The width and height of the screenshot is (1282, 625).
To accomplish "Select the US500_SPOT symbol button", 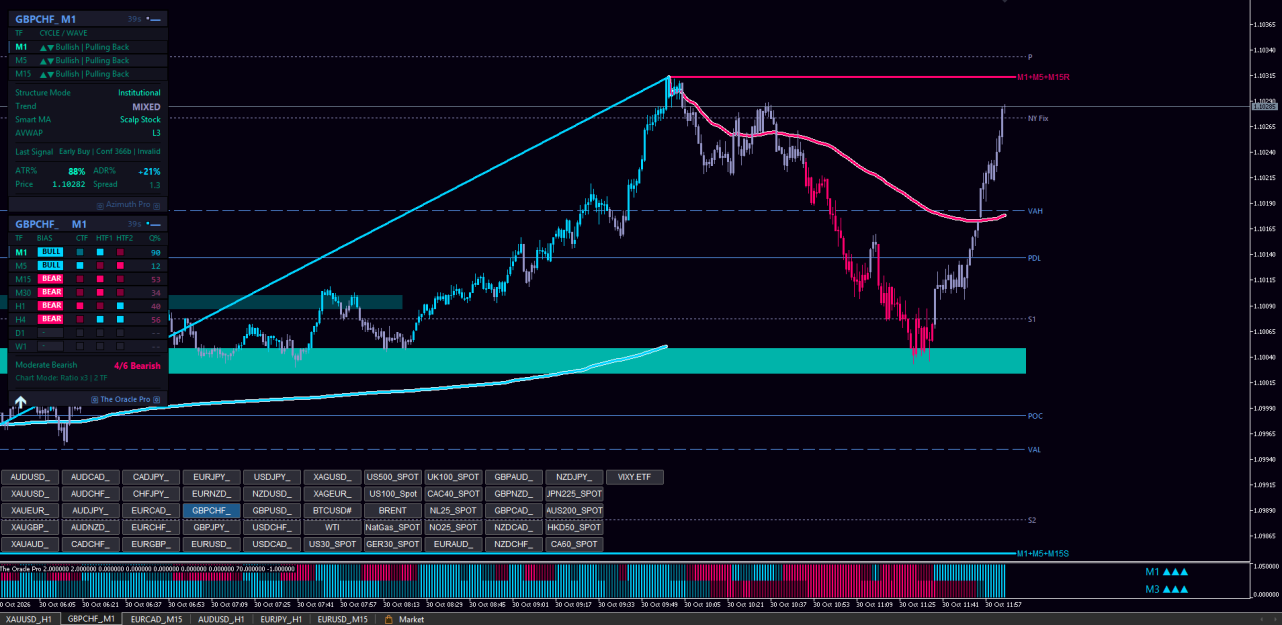I will pyautogui.click(x=392, y=477).
